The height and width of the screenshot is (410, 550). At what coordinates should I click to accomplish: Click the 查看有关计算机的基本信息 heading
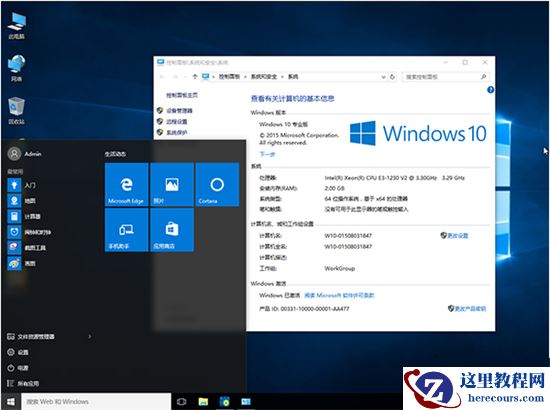click(293, 99)
